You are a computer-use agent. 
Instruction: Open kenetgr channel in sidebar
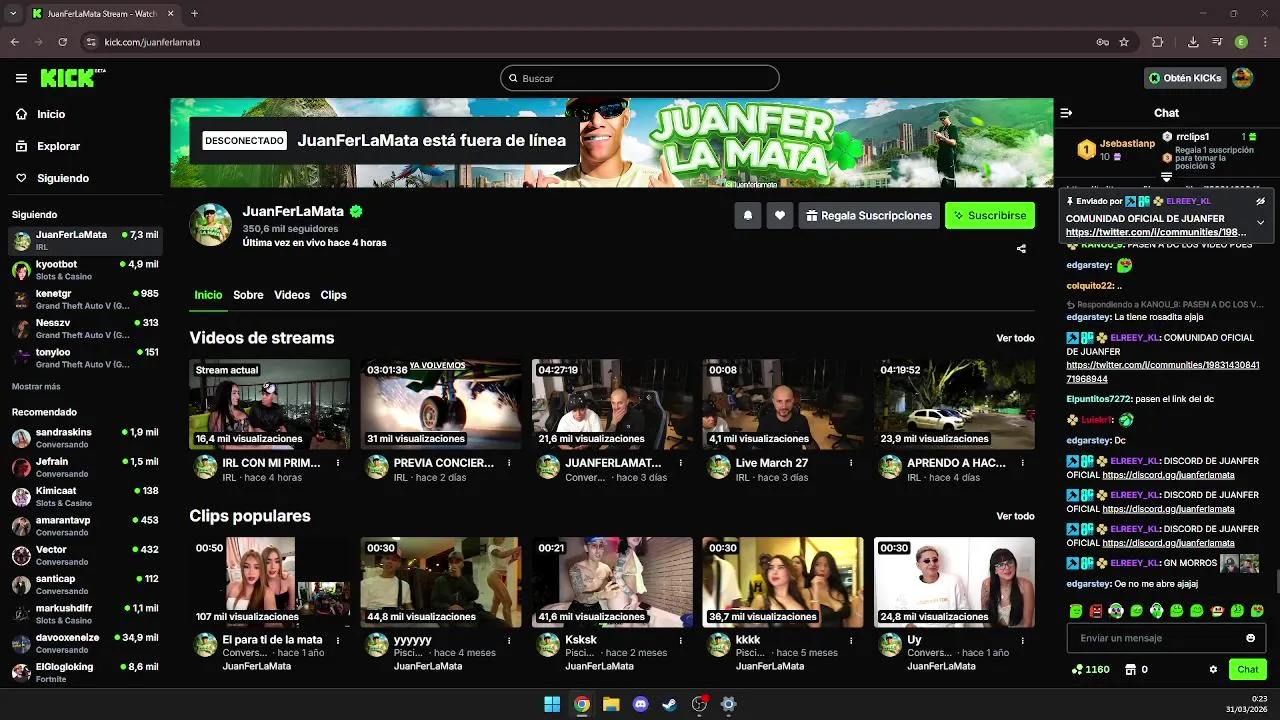(84, 299)
